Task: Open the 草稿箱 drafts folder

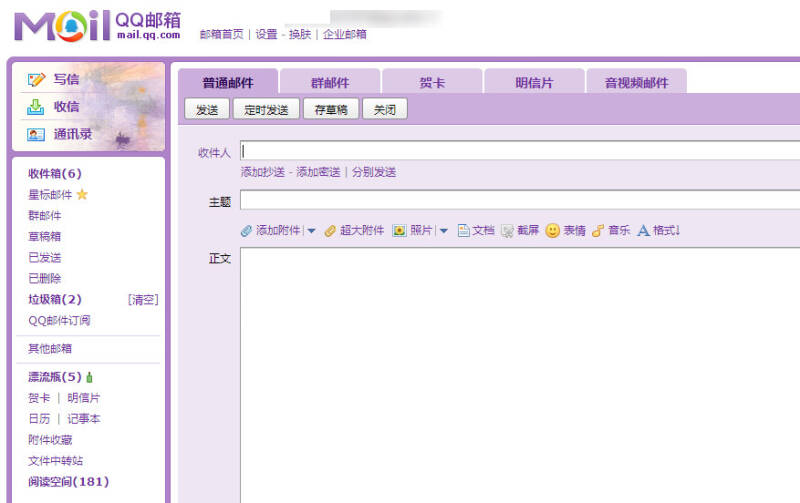Action: click(x=45, y=236)
